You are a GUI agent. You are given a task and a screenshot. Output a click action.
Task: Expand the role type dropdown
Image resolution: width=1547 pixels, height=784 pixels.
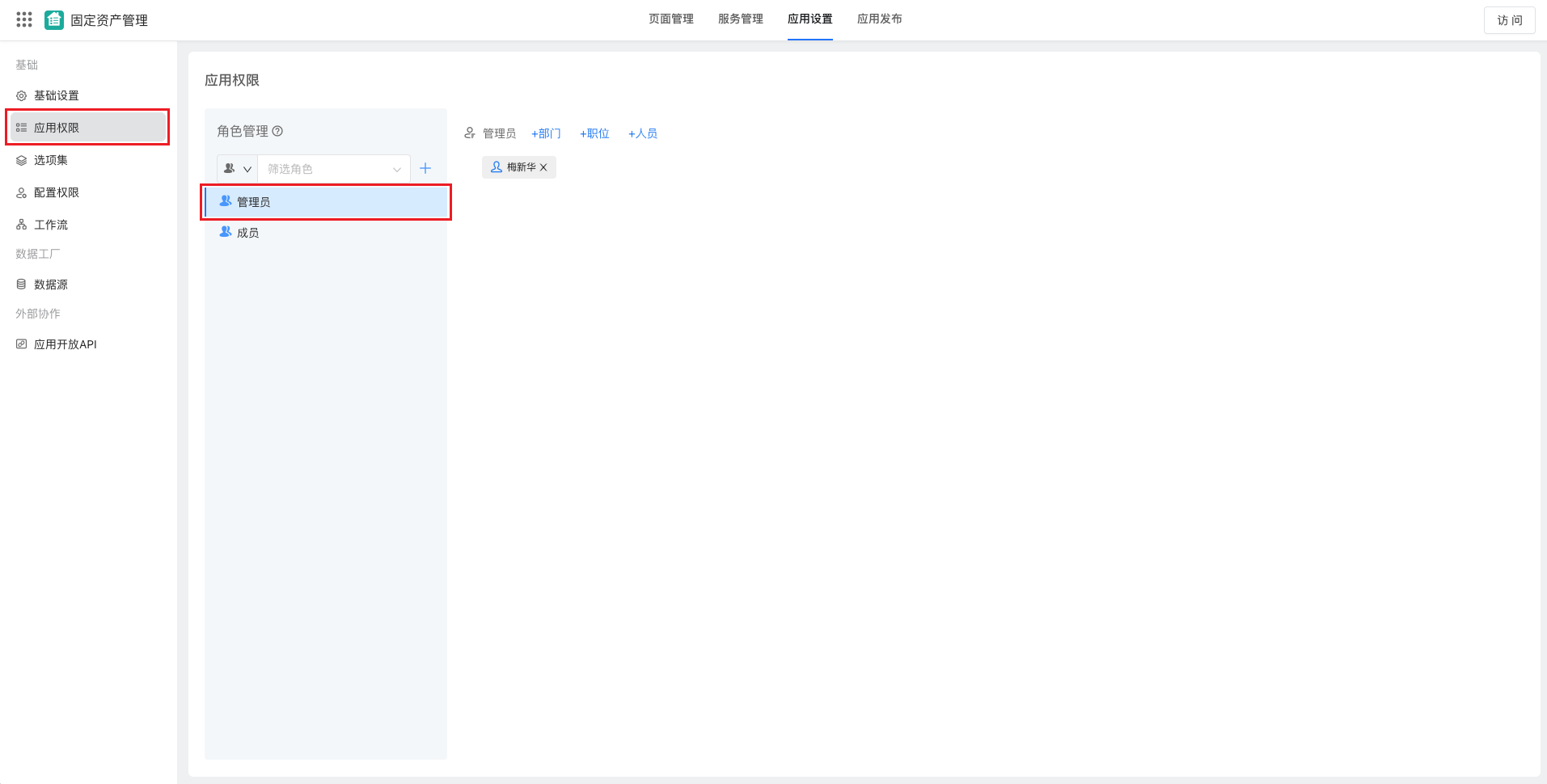238,169
